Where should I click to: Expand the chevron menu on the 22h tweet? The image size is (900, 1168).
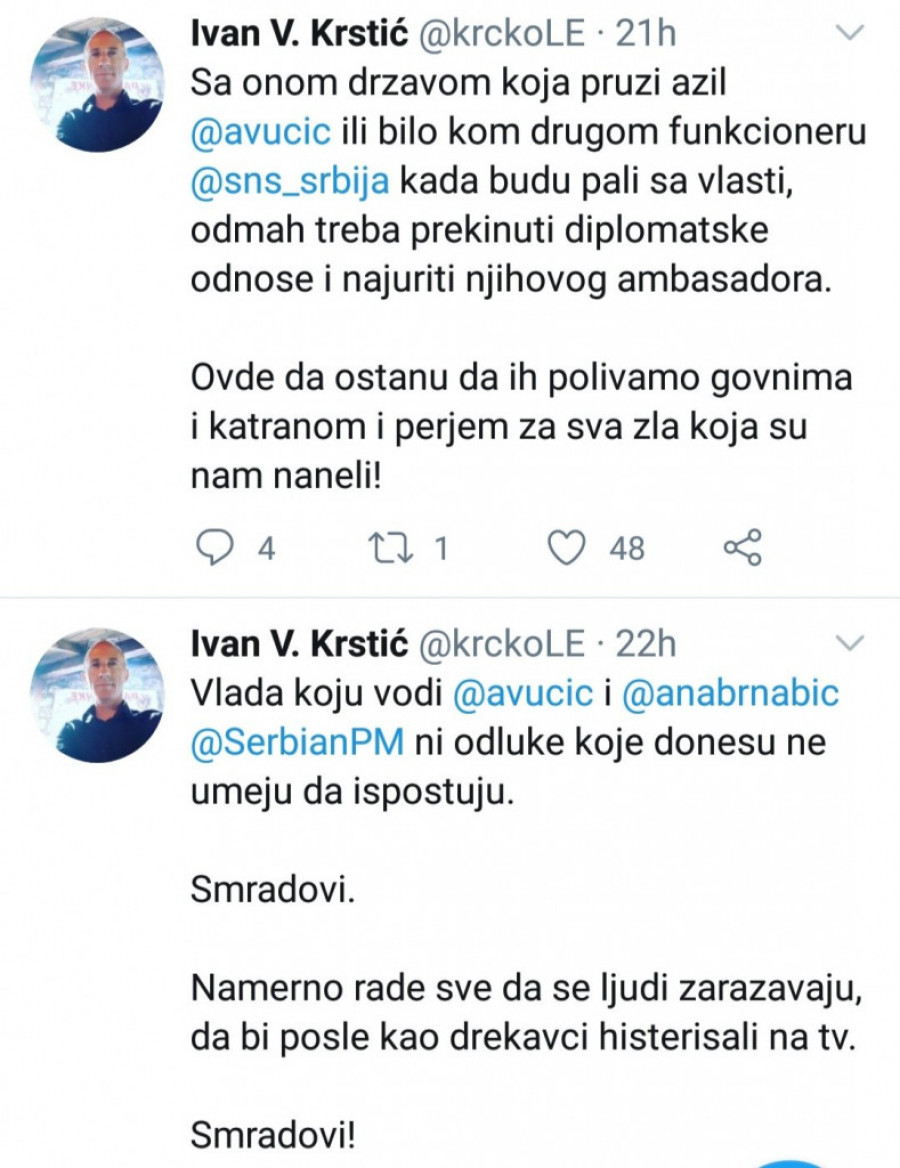[x=849, y=640]
